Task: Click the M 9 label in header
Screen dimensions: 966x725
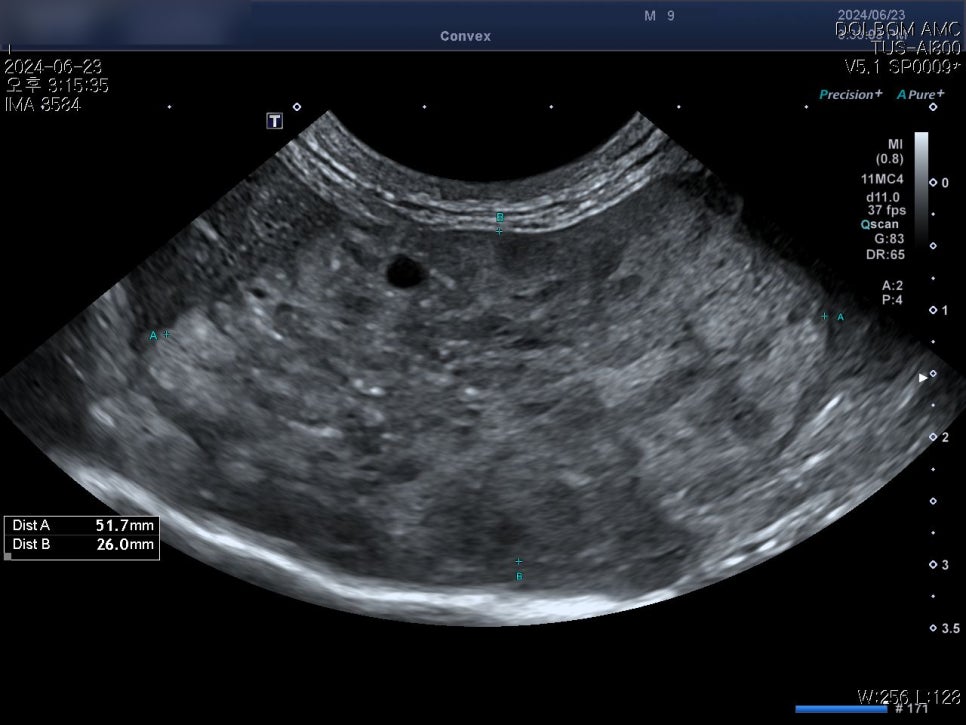Action: click(x=659, y=16)
